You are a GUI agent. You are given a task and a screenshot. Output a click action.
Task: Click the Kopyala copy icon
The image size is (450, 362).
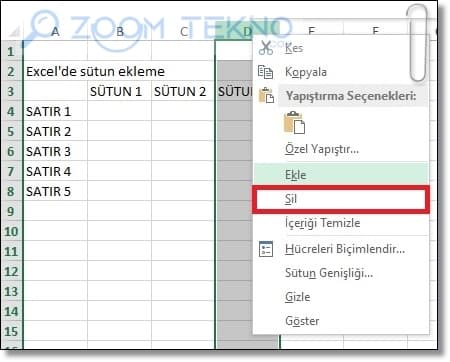click(266, 72)
